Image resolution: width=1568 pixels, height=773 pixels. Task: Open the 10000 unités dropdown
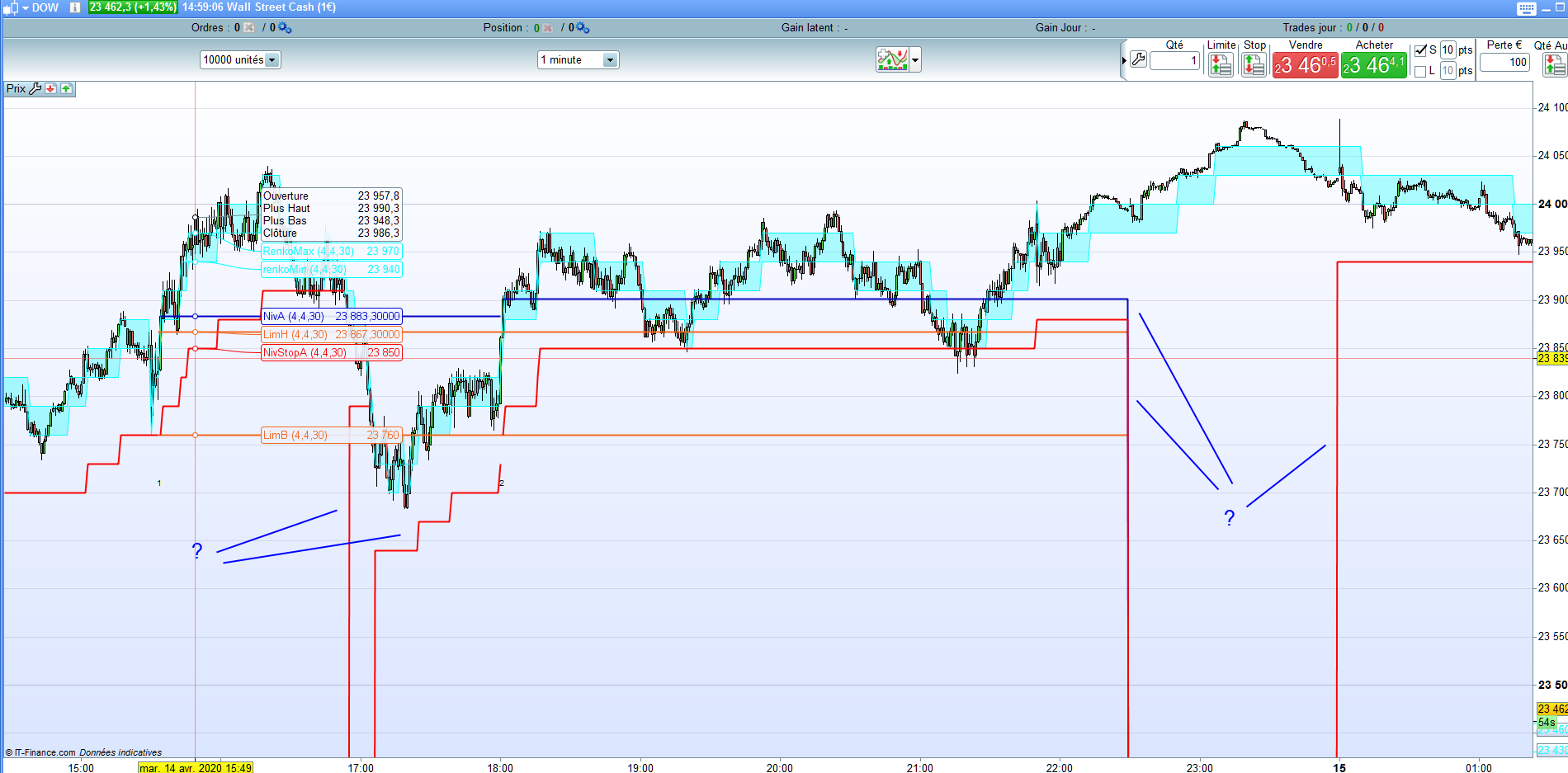[x=240, y=59]
